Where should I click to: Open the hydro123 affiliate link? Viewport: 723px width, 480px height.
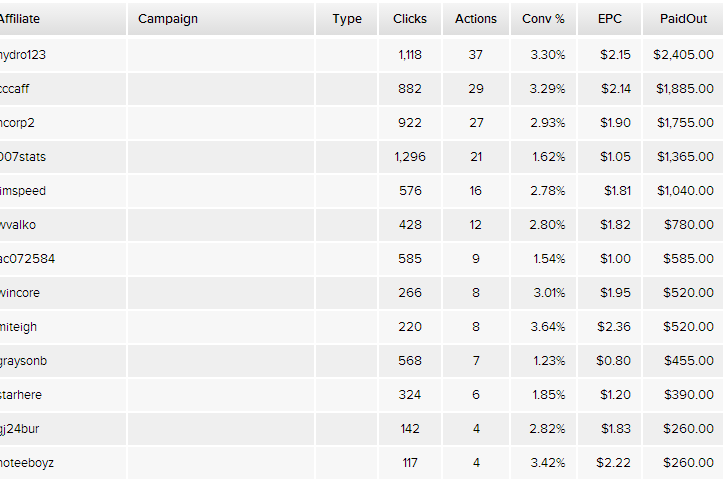[23, 55]
